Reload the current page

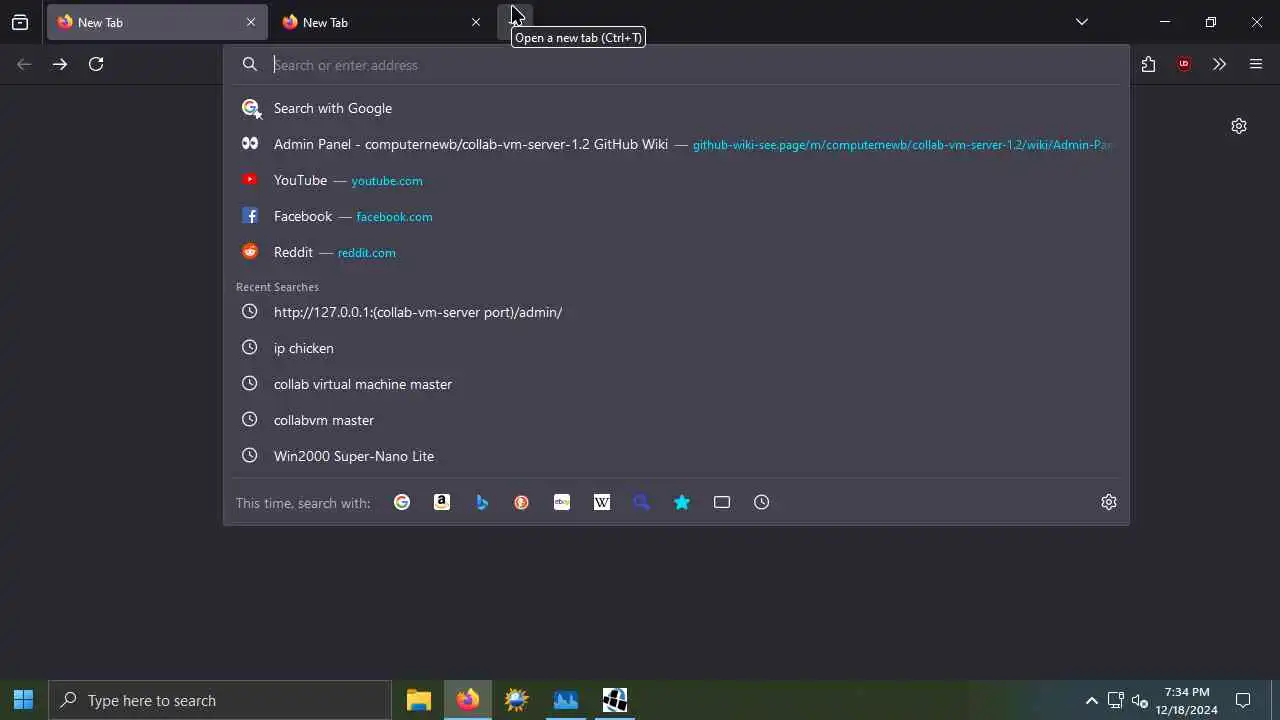[96, 64]
